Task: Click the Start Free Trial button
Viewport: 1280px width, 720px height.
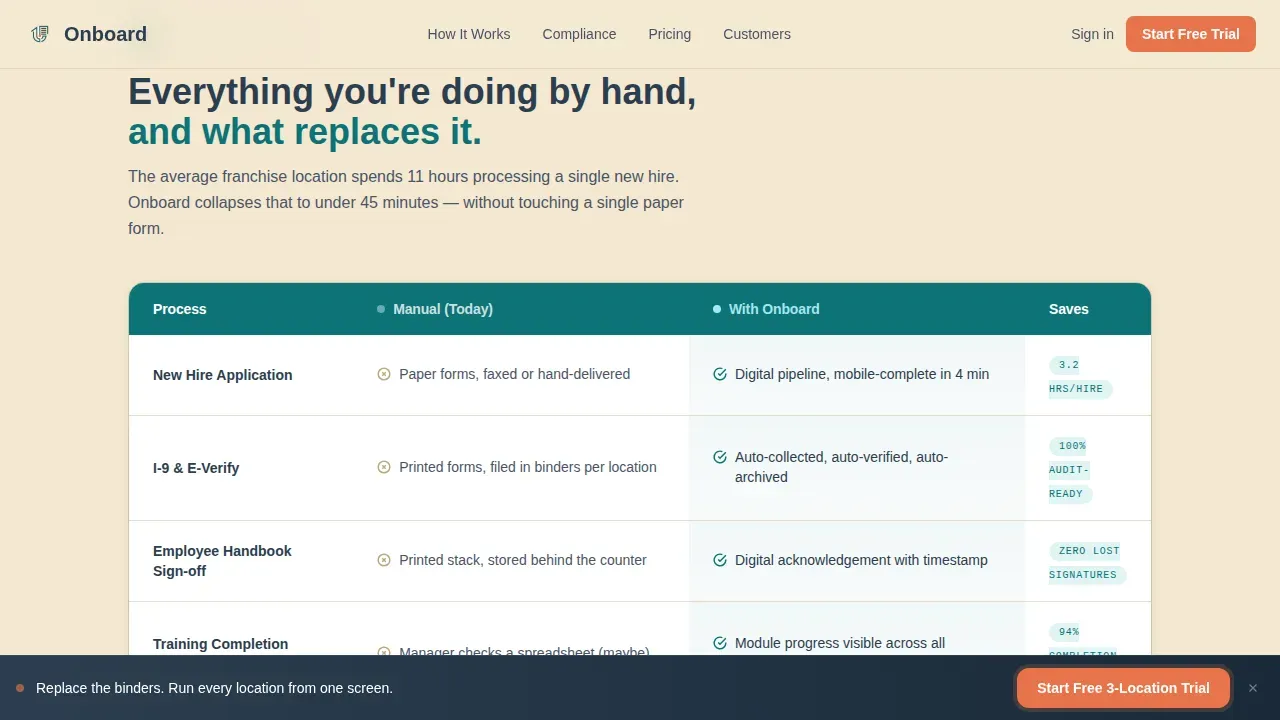Action: (1190, 34)
